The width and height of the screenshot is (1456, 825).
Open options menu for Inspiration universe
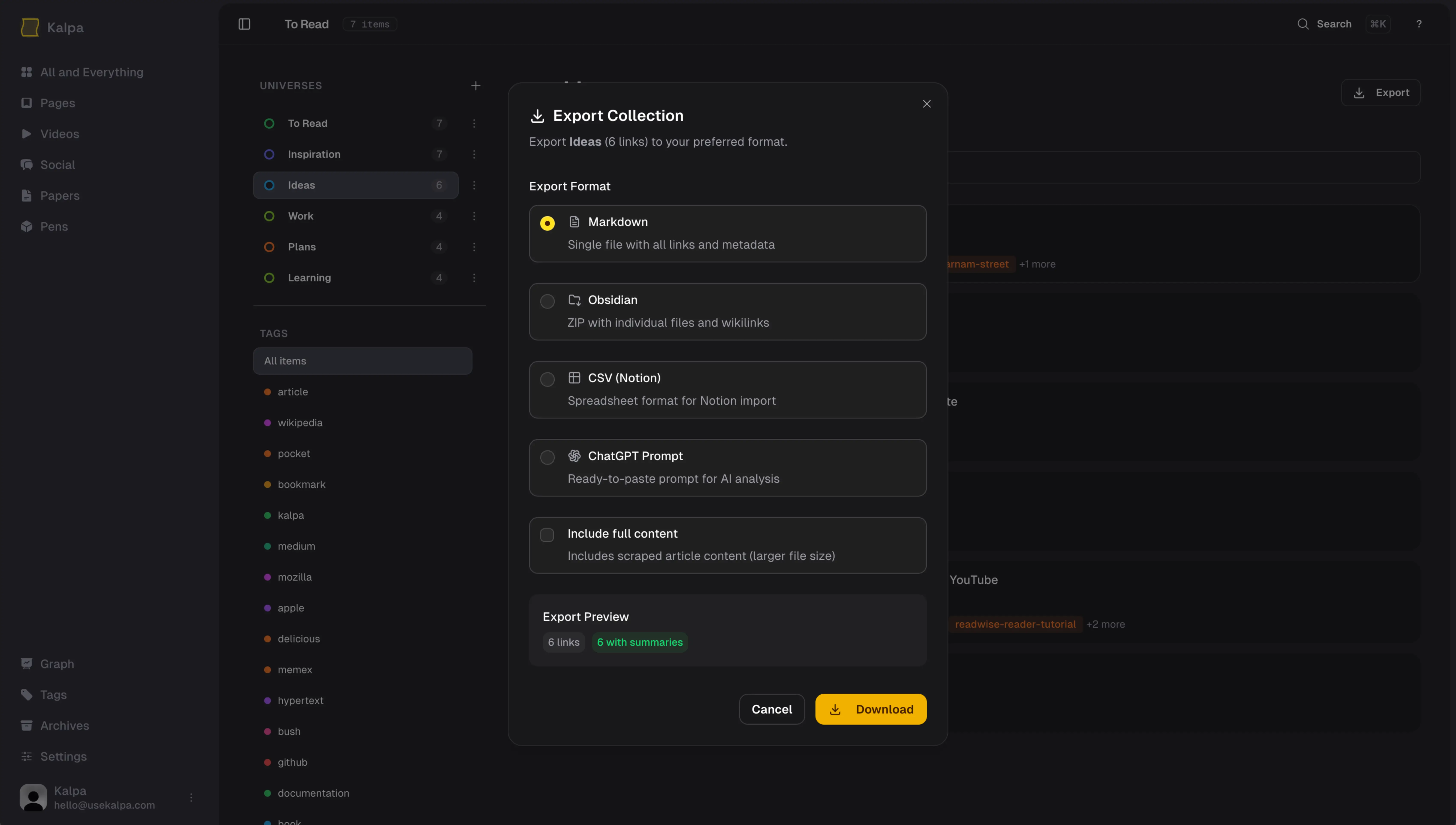point(474,154)
